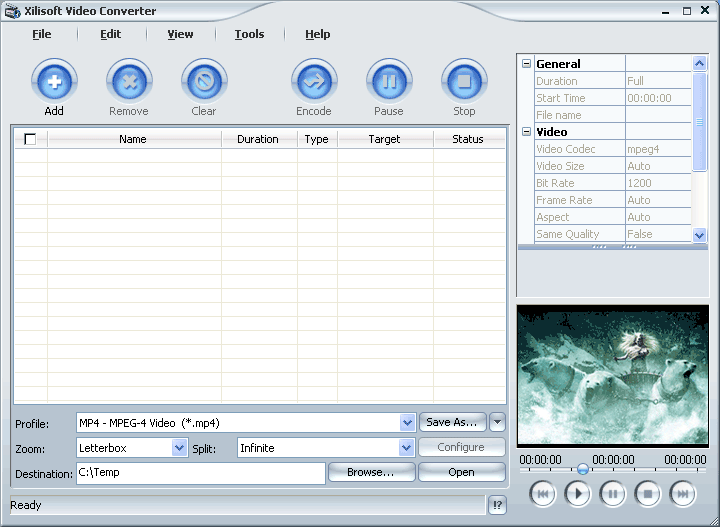Open the File menu
This screenshot has height=527, width=720.
(x=42, y=34)
